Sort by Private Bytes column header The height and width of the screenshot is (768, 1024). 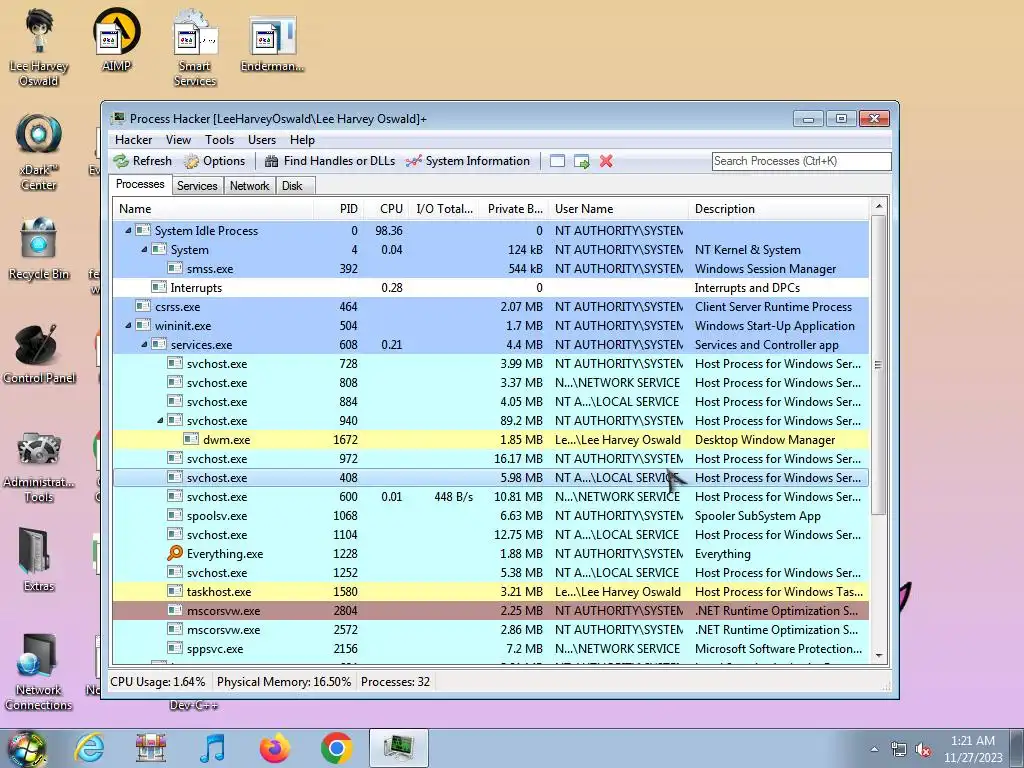tap(513, 208)
